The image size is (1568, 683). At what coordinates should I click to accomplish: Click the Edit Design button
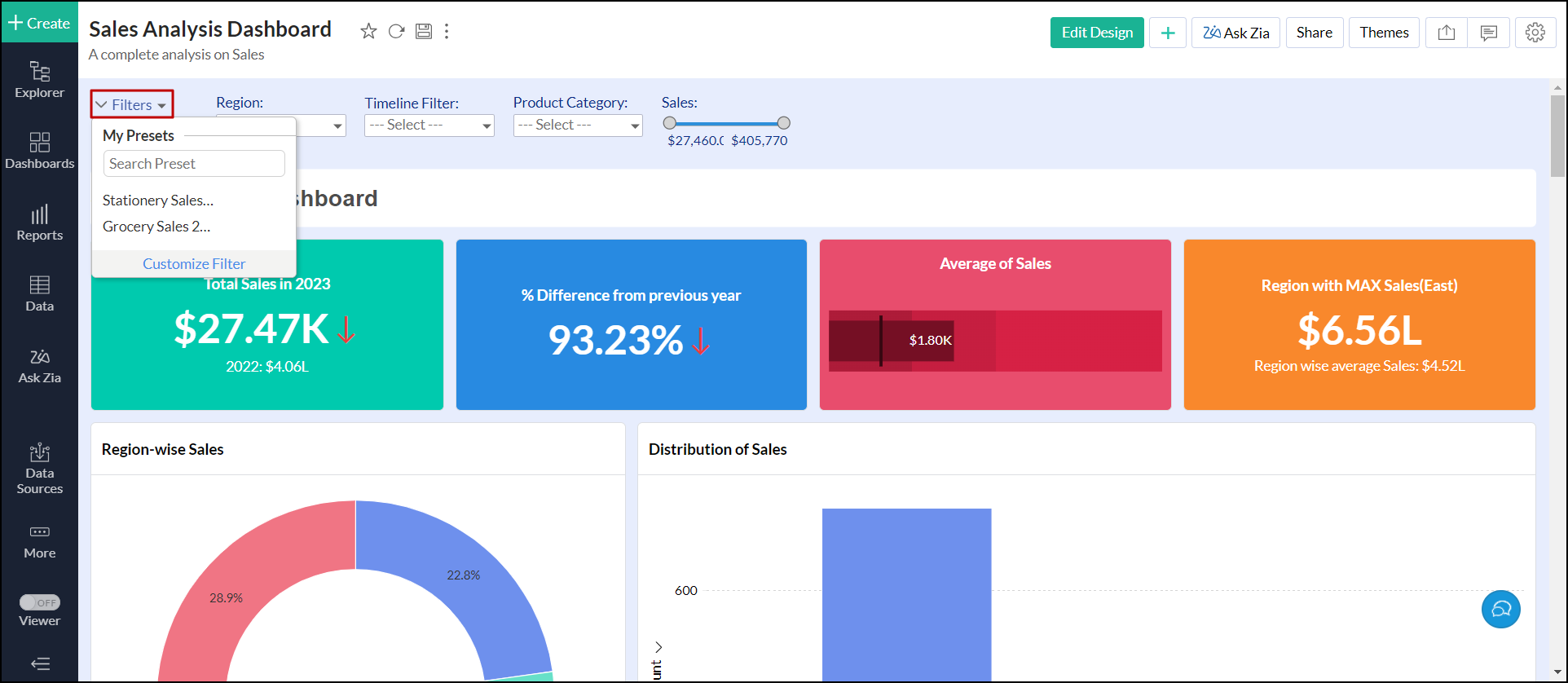coord(1096,33)
